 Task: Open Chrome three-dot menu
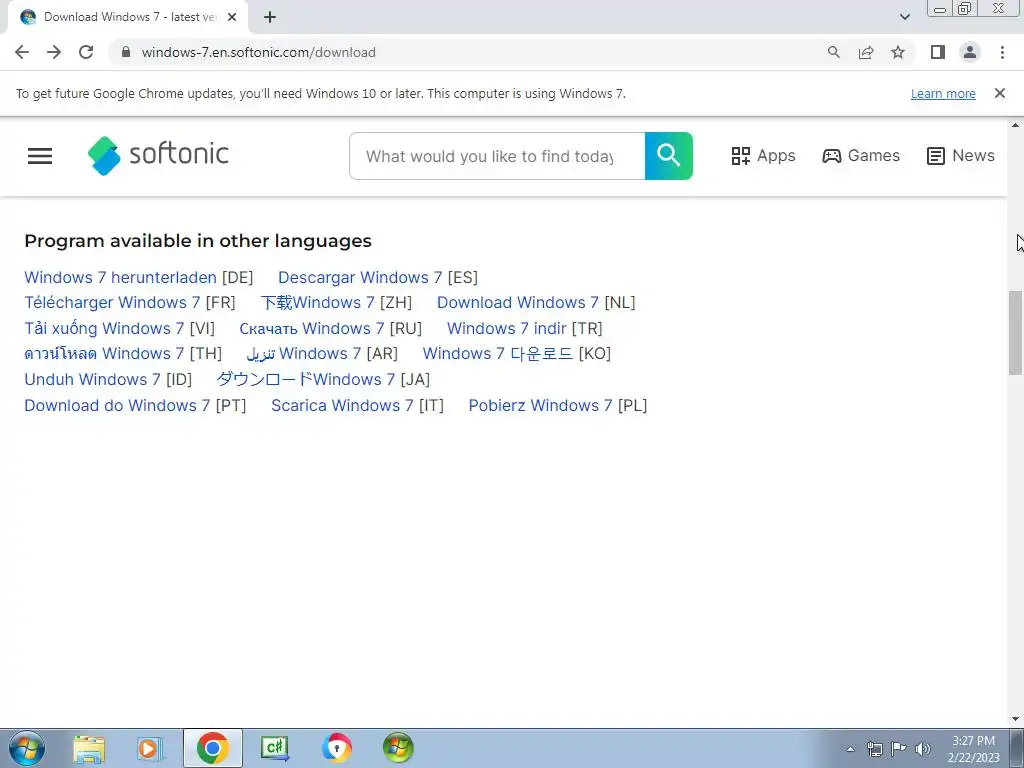(1002, 52)
